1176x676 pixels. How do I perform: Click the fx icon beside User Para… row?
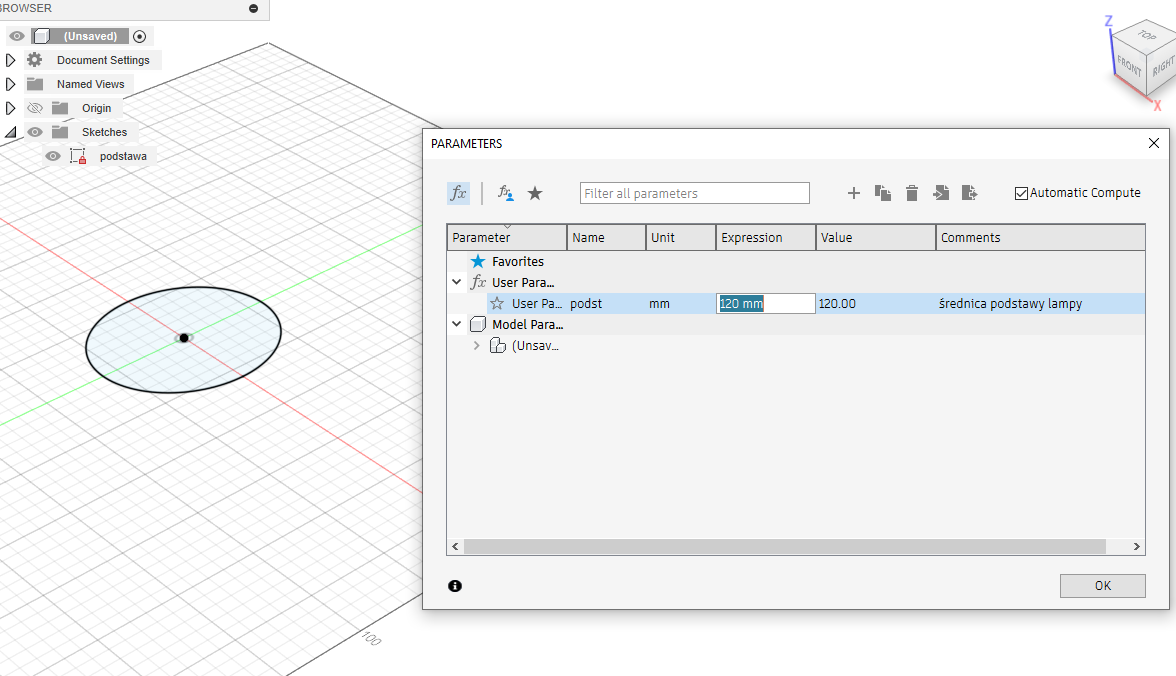[478, 282]
